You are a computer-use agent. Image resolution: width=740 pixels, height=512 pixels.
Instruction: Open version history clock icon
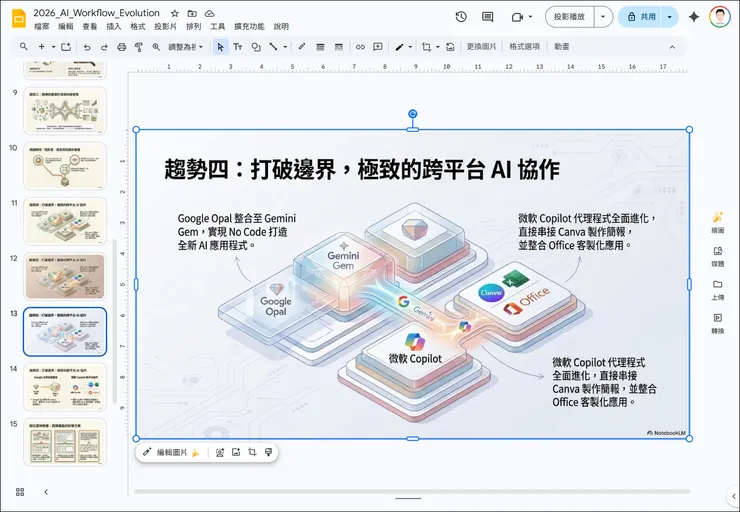pyautogui.click(x=461, y=17)
